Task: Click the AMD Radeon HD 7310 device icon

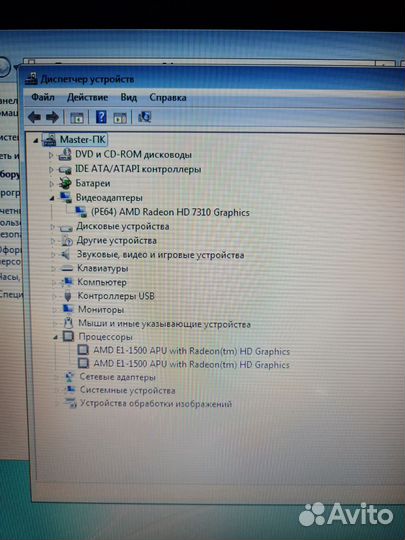Action: [x=81, y=212]
